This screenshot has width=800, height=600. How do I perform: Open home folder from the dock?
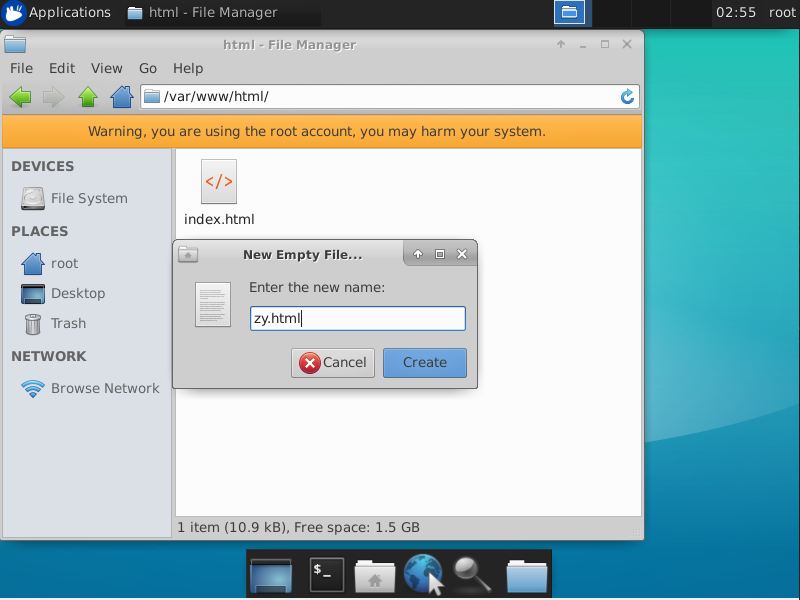pyautogui.click(x=375, y=576)
